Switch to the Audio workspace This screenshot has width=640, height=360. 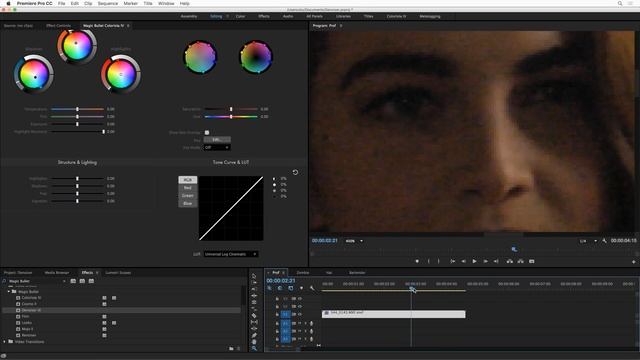click(x=288, y=16)
